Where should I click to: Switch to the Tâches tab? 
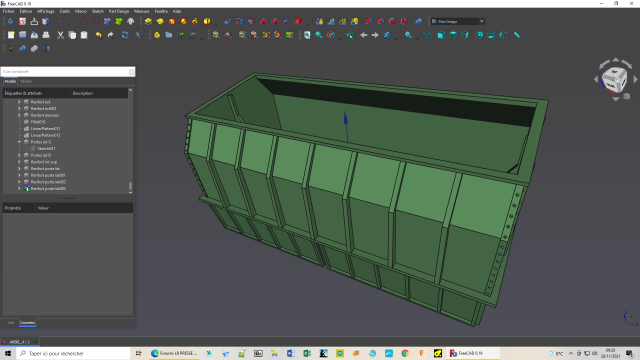(26, 82)
